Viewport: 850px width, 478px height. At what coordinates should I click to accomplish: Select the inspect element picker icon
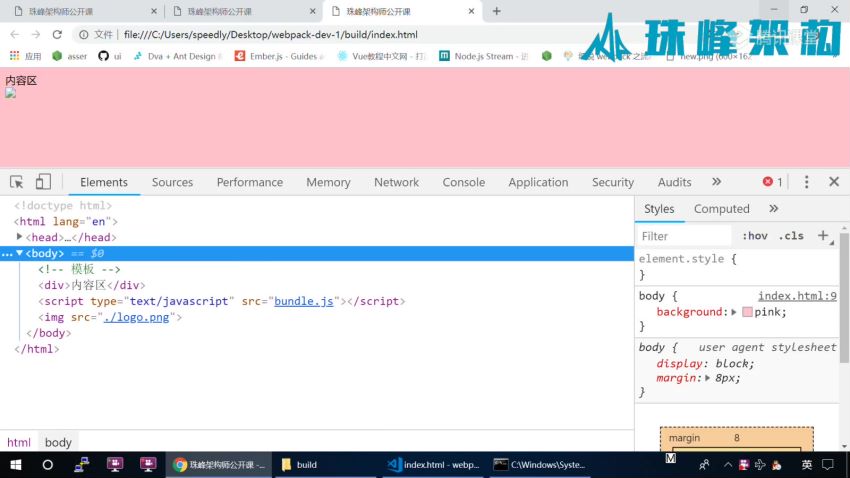tap(16, 182)
